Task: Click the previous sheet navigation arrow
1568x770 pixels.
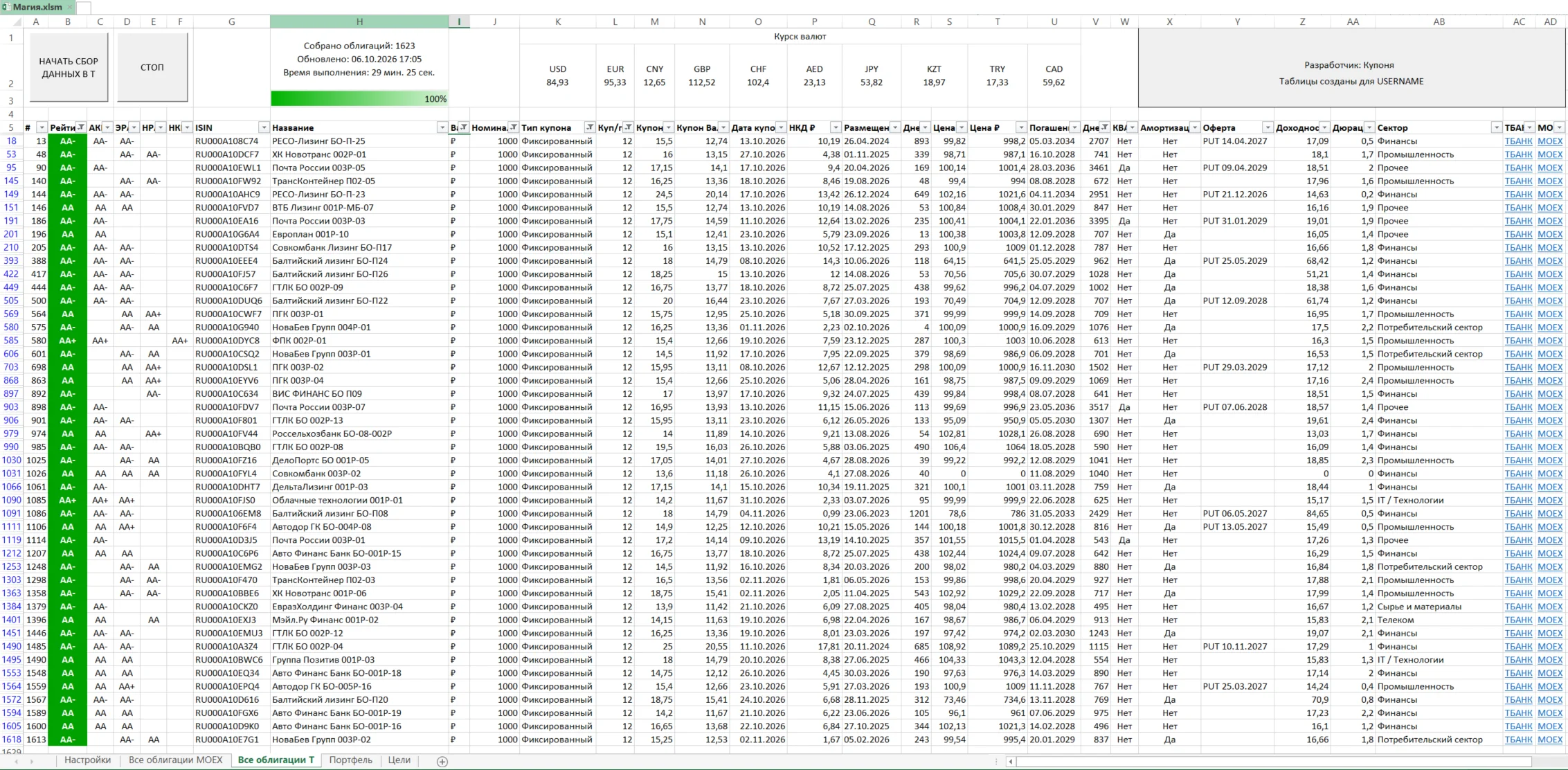Action: point(16,761)
